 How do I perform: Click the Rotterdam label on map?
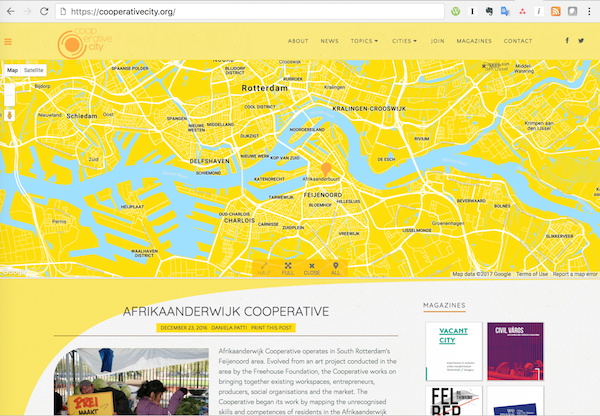(x=264, y=88)
